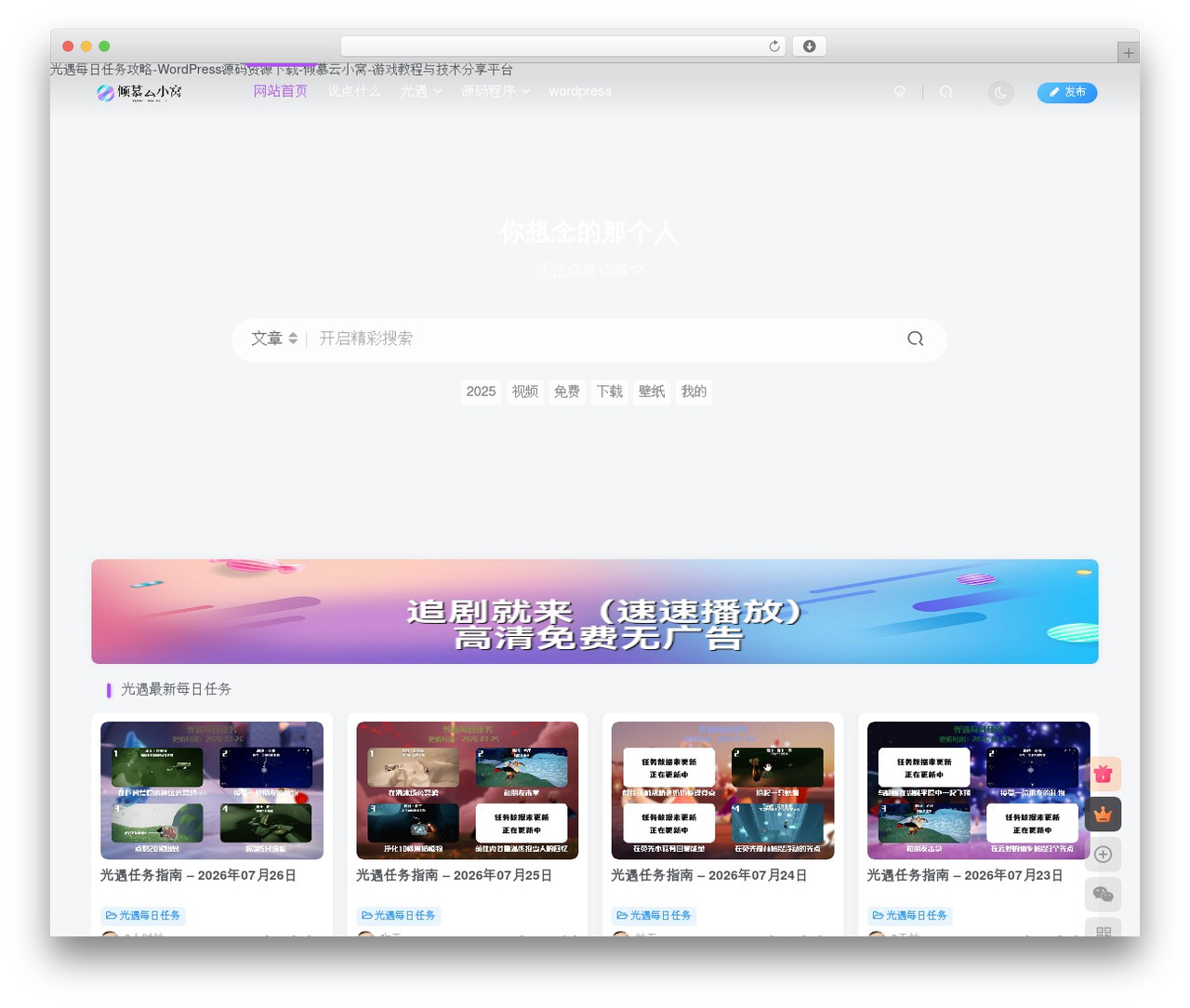Image resolution: width=1190 pixels, height=1008 pixels.
Task: Open the 网站首页 menu item
Action: 280,91
